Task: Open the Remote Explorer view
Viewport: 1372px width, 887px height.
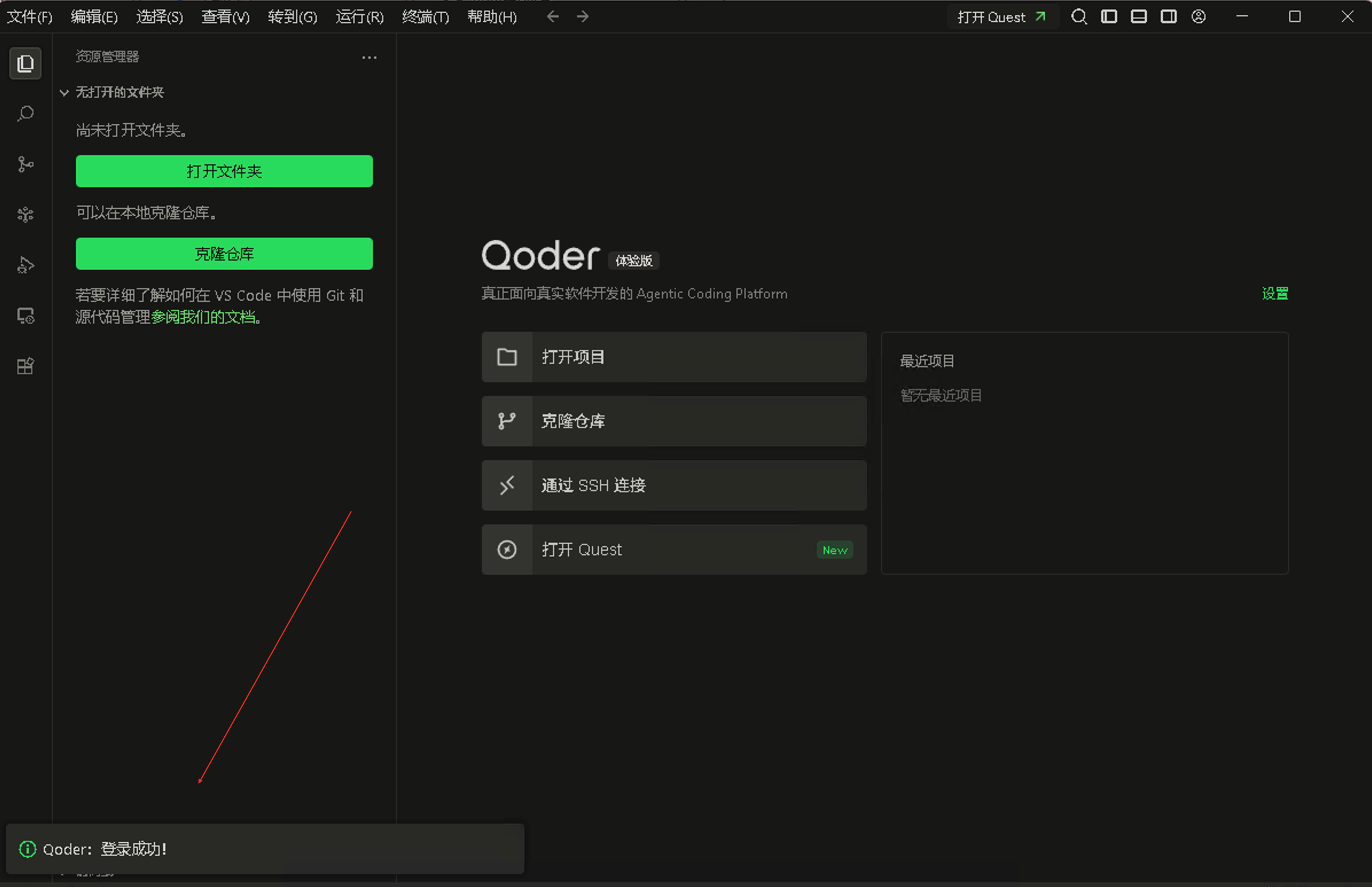Action: pyautogui.click(x=25, y=316)
